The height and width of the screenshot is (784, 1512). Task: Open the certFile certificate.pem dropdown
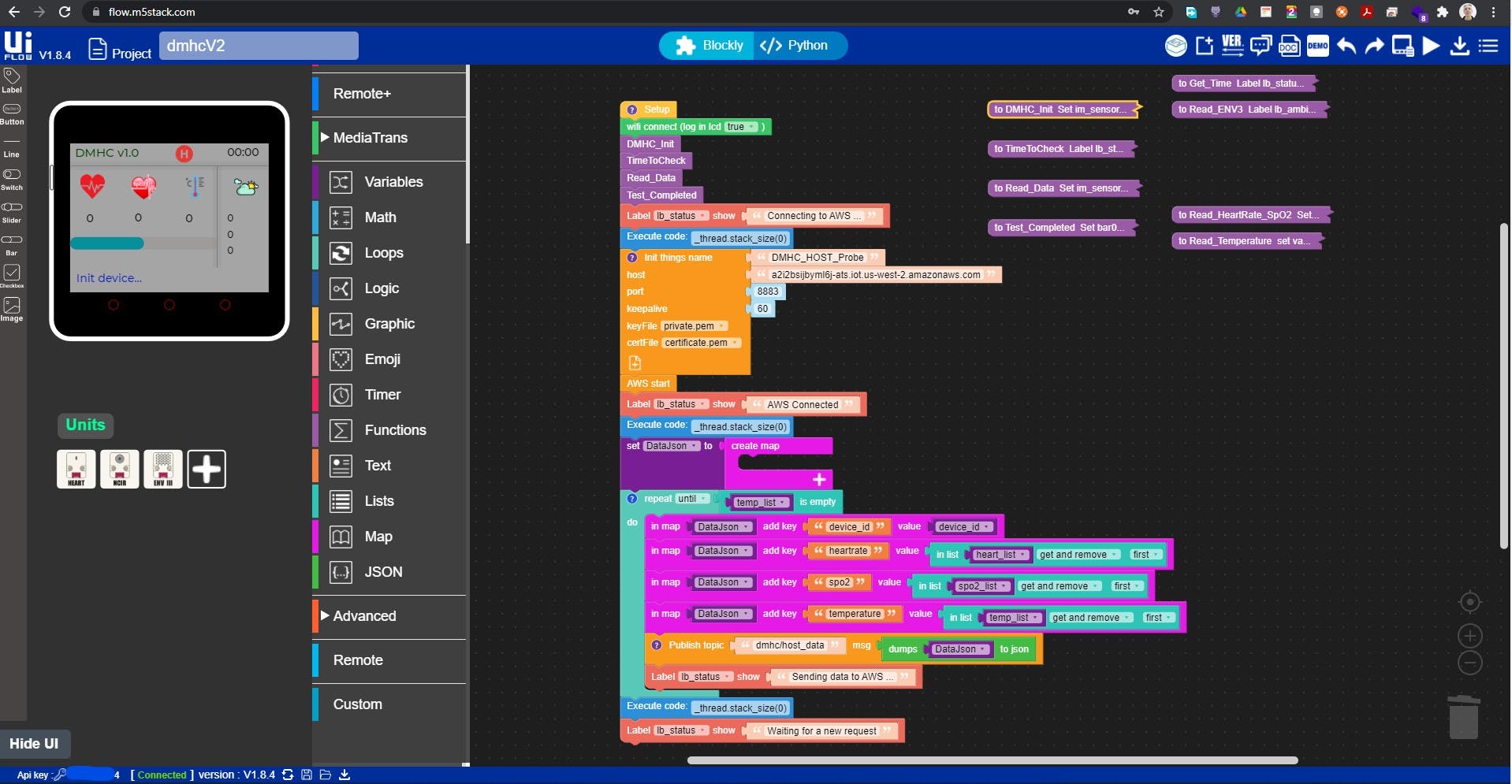click(702, 343)
